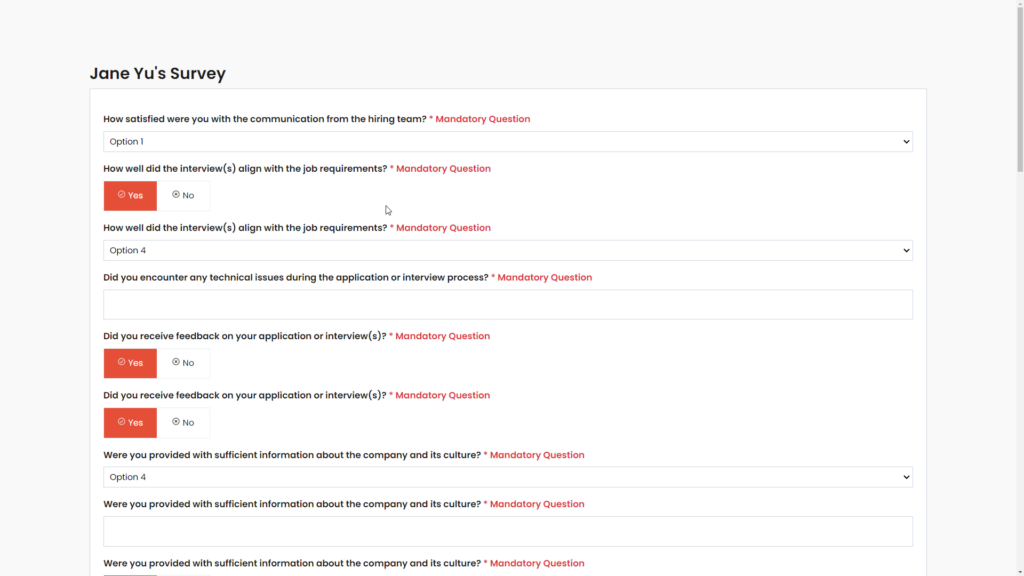Click the hiring team satisfaction question label
This screenshot has height=576, width=1024.
click(x=265, y=119)
